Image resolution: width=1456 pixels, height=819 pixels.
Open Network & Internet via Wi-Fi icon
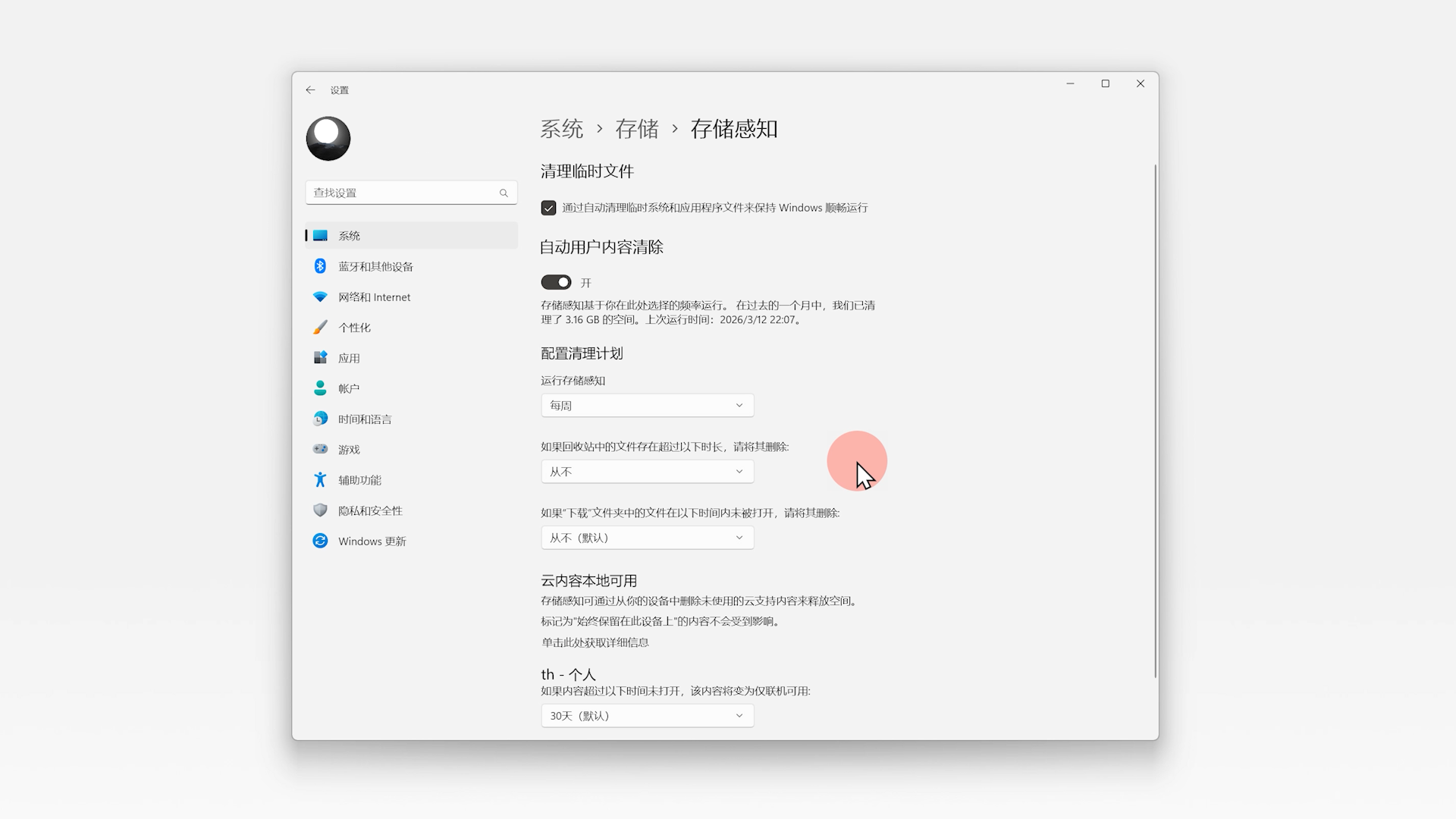320,297
